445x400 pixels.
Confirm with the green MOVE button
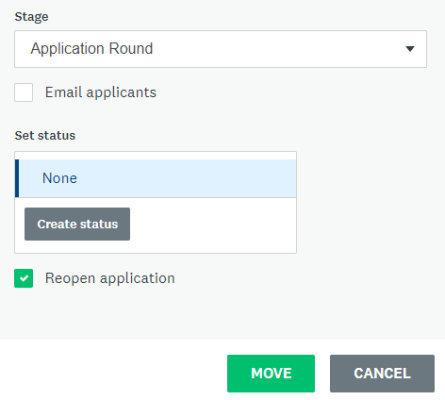(x=271, y=373)
